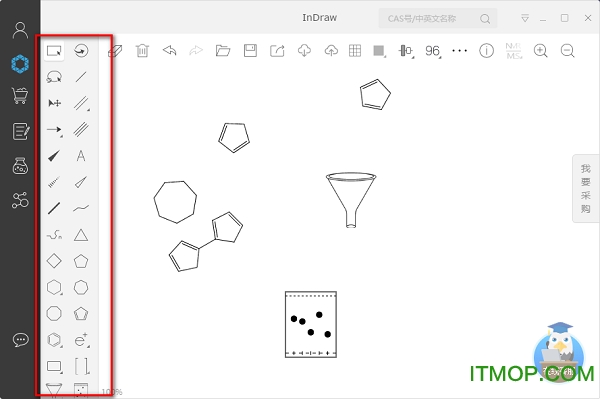The height and width of the screenshot is (399, 600).
Task: Open a file with folder icon
Action: point(223,50)
